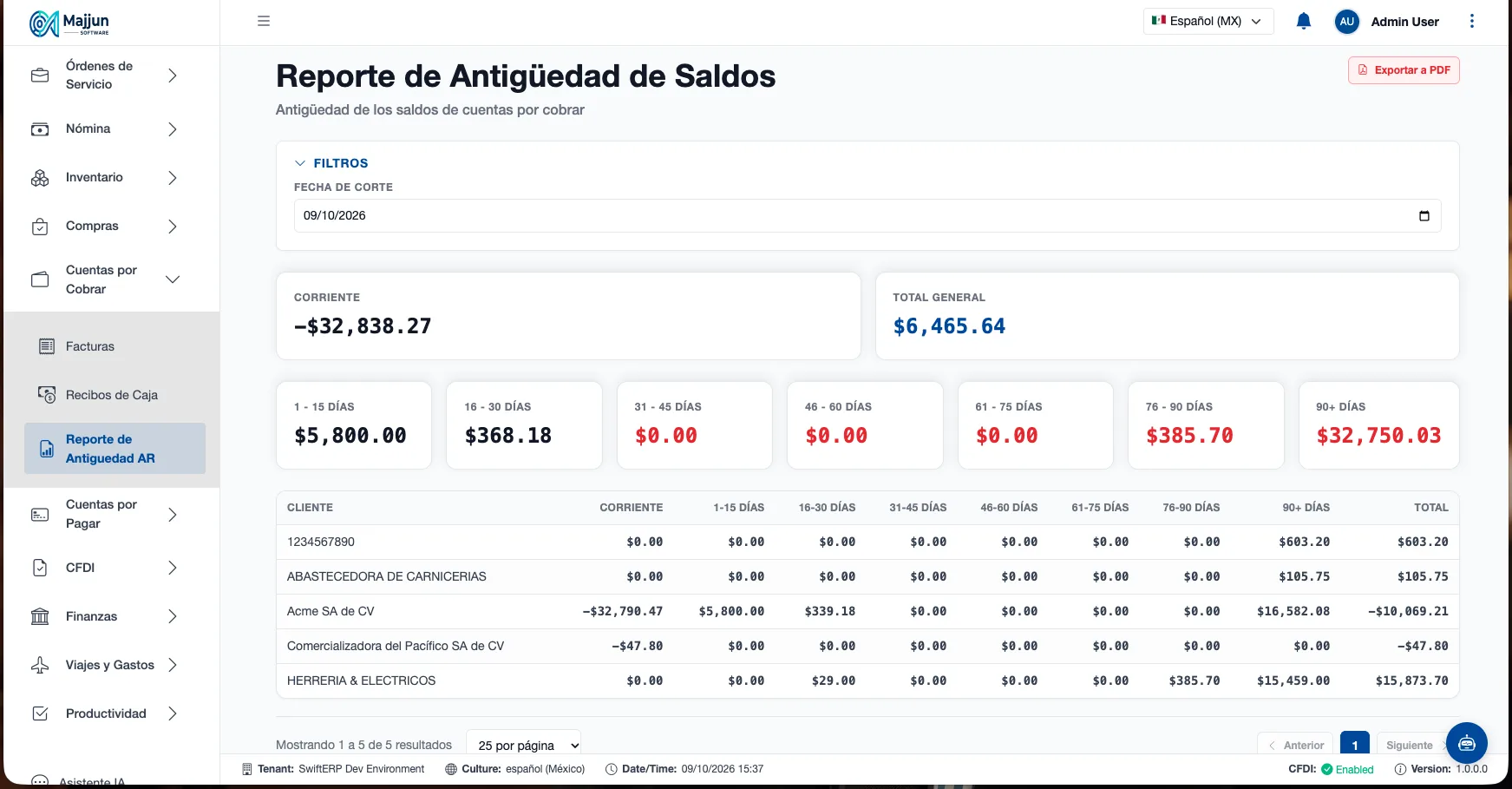The image size is (1512, 789).
Task: Expand the Finanzas chevron
Action: click(x=173, y=616)
